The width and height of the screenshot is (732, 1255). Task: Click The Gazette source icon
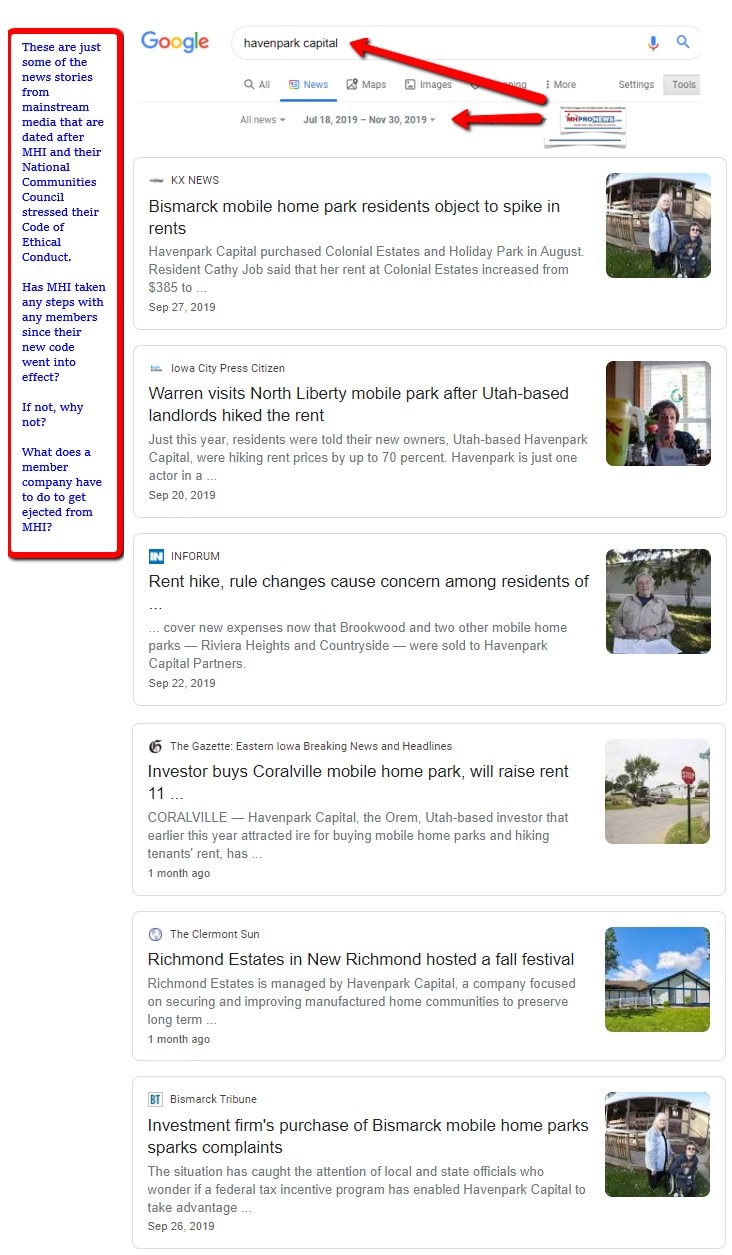coord(155,746)
